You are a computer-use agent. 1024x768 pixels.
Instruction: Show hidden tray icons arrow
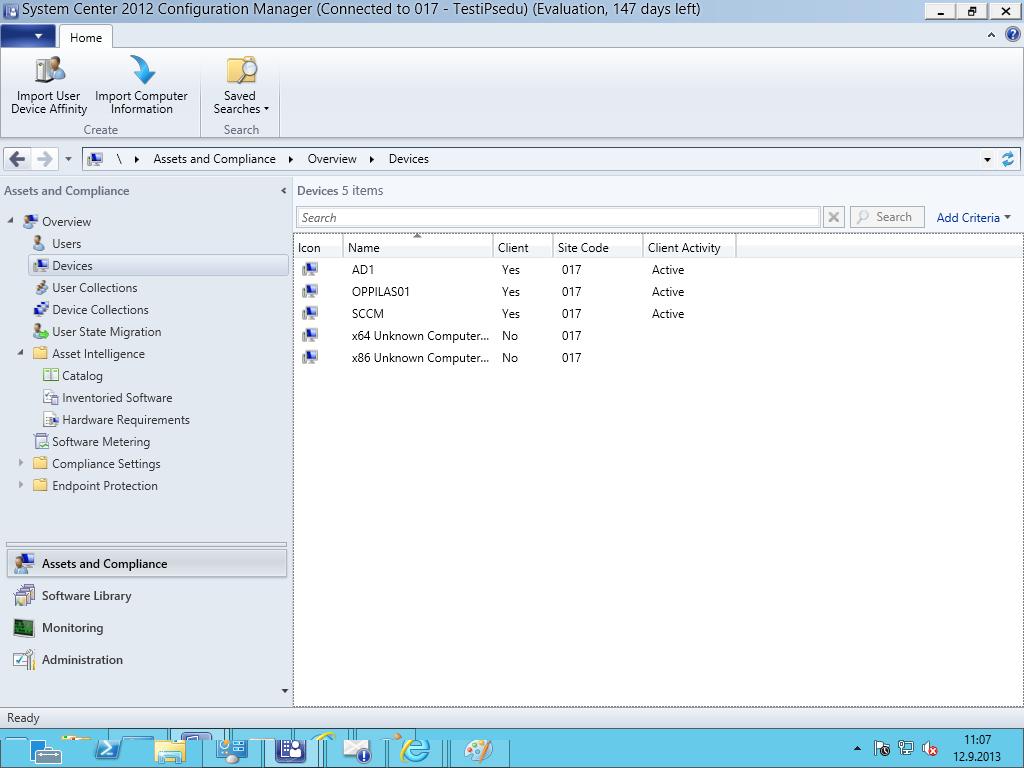click(x=857, y=748)
